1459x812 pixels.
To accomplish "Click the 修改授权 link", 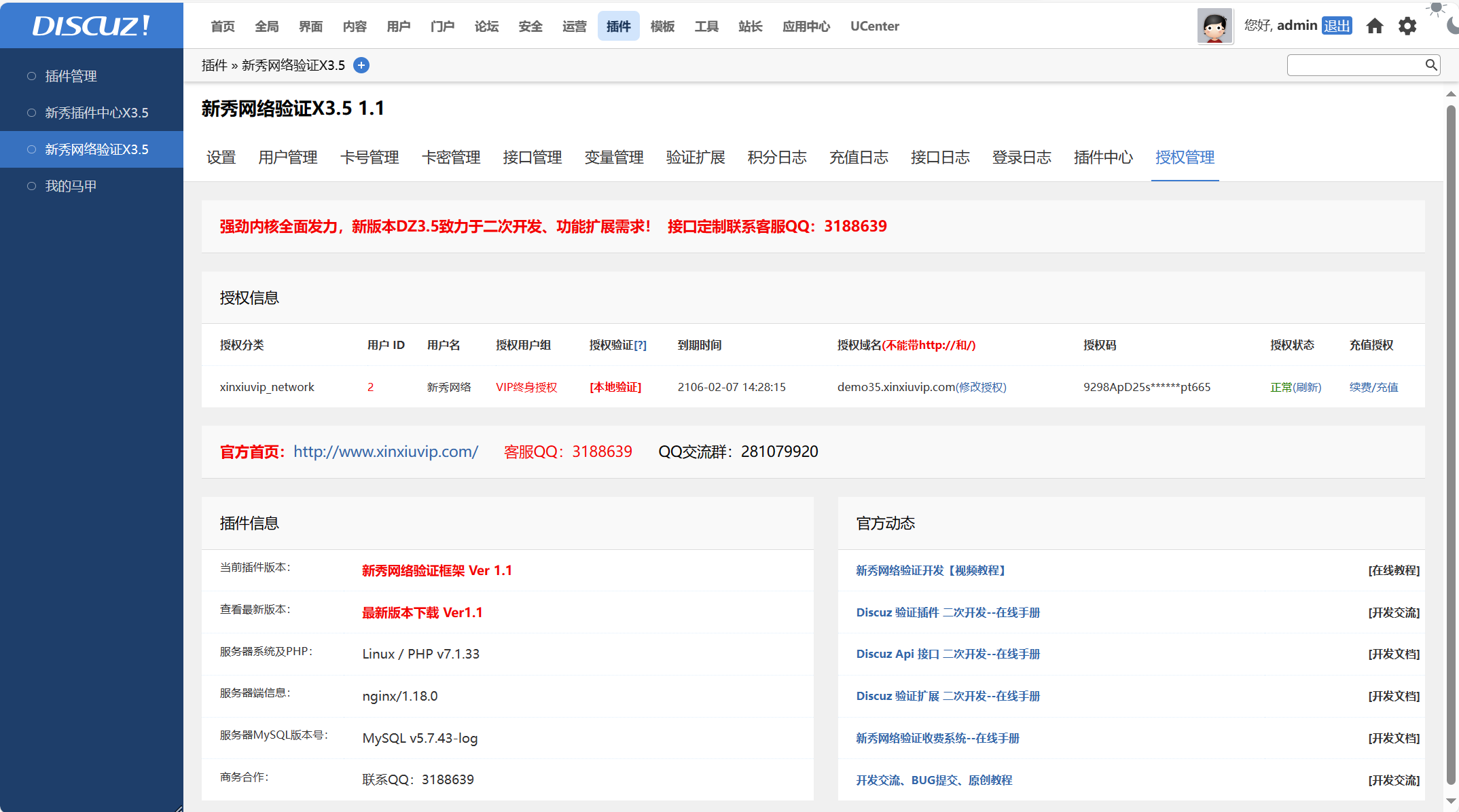I will [981, 387].
